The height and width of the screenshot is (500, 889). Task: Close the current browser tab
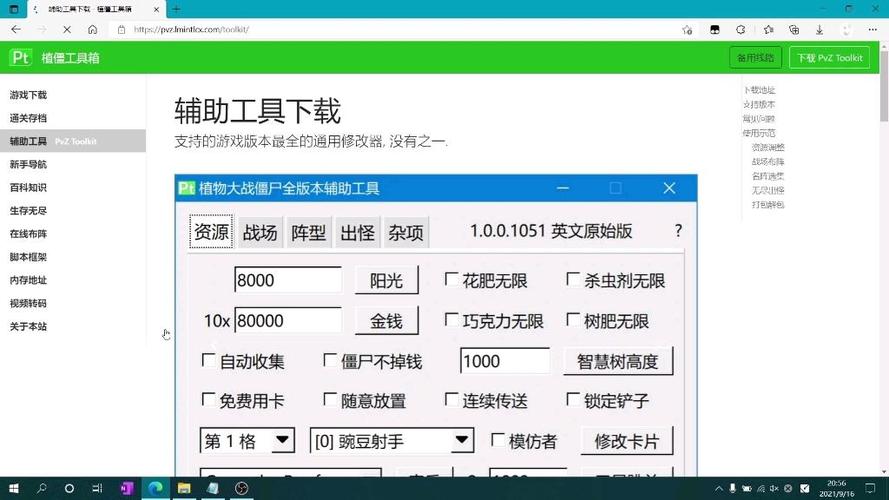[x=156, y=9]
